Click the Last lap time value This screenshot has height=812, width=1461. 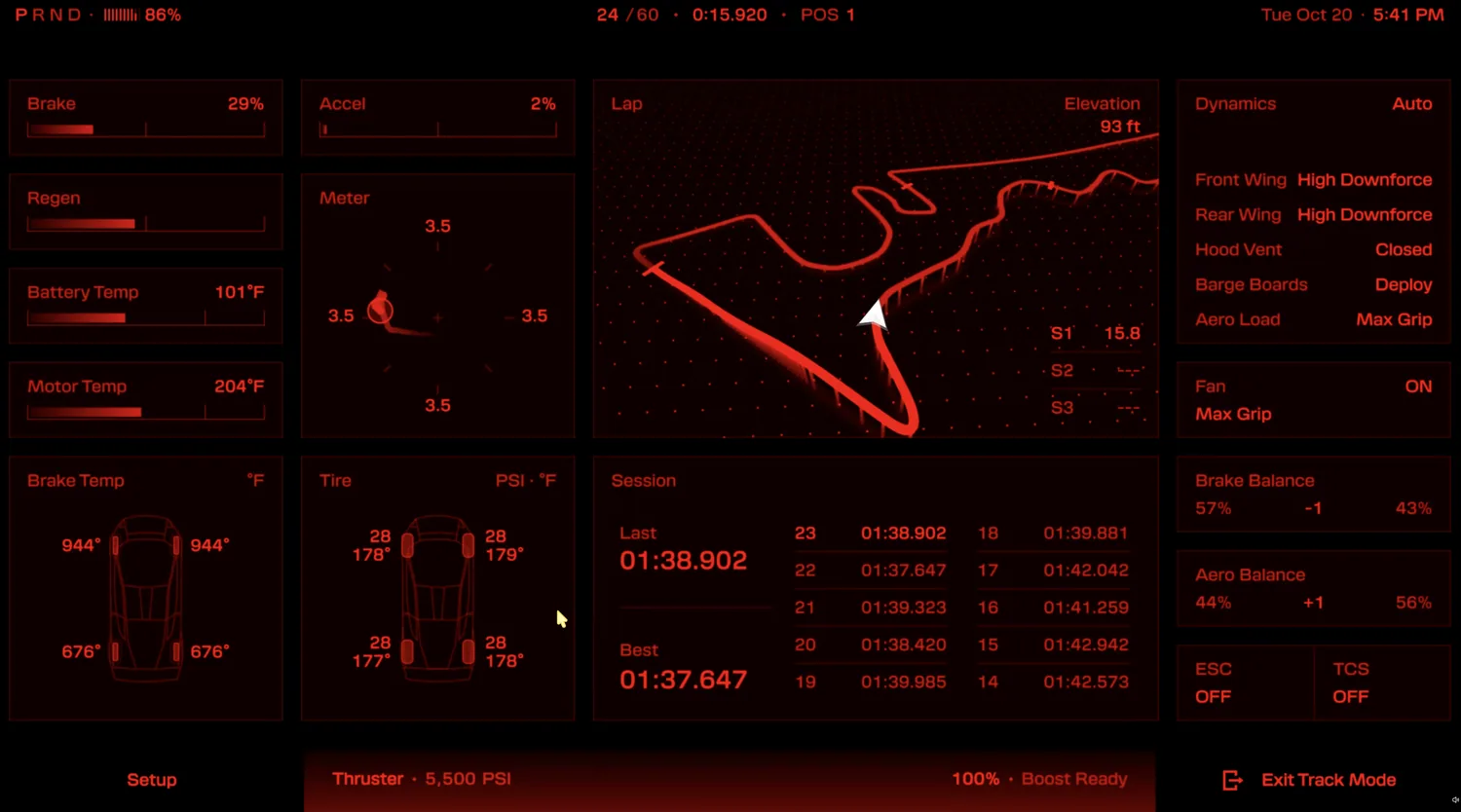click(684, 561)
